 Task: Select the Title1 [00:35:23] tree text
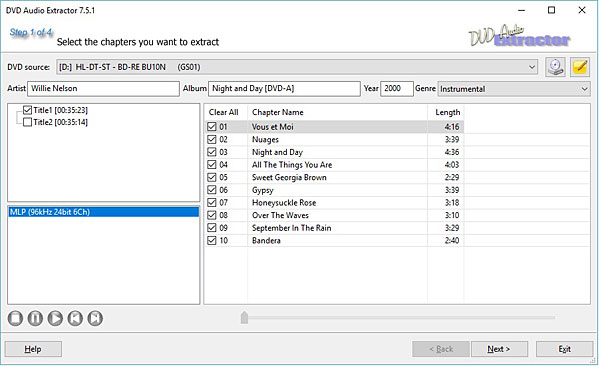[60, 110]
